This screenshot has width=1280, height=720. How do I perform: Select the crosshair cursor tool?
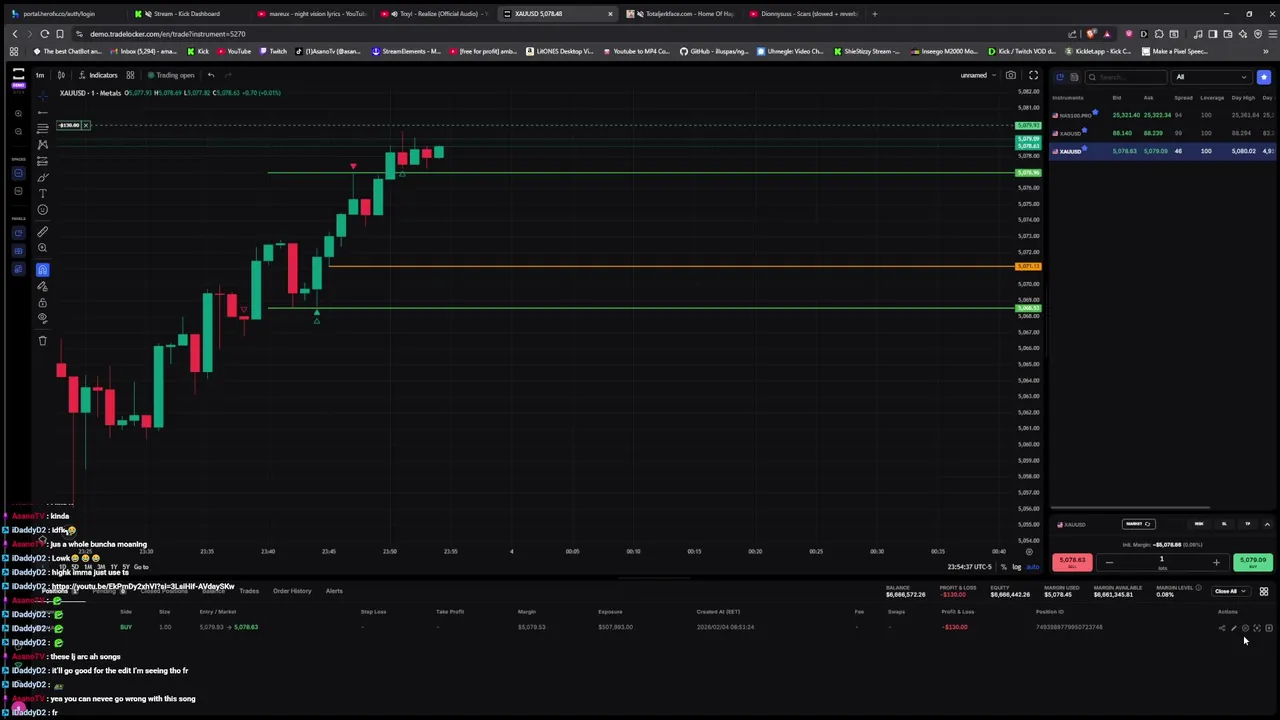click(x=42, y=95)
